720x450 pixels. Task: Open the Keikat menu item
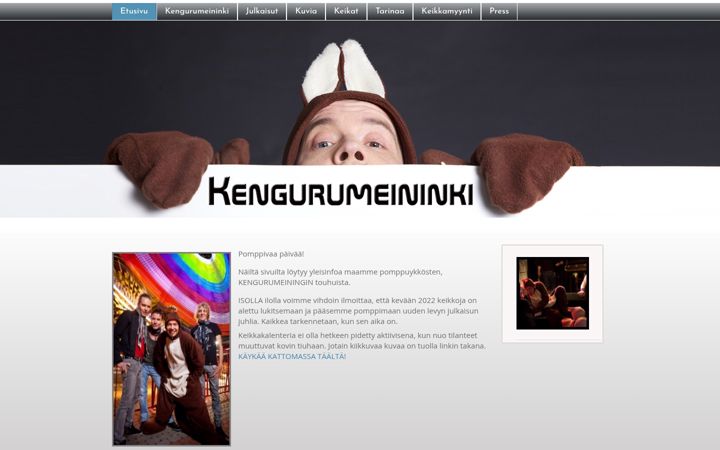coord(346,11)
